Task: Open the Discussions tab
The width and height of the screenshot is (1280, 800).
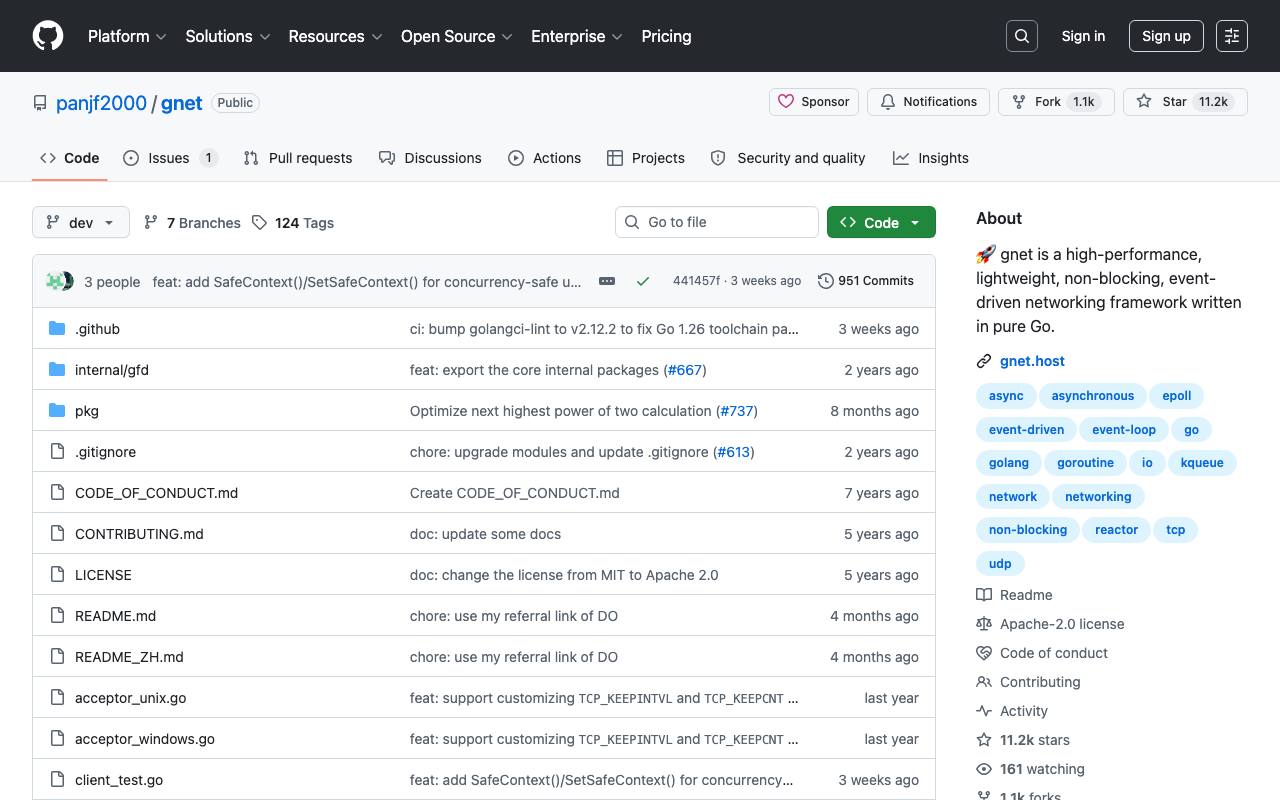Action: tap(430, 158)
